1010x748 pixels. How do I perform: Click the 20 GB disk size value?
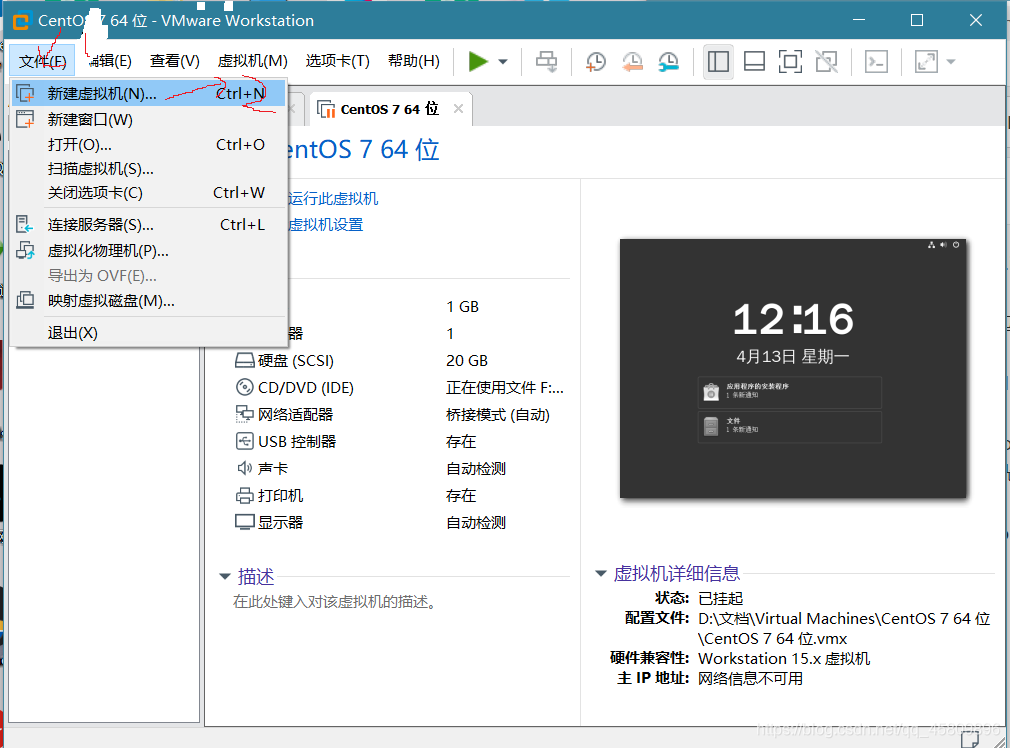coord(467,361)
